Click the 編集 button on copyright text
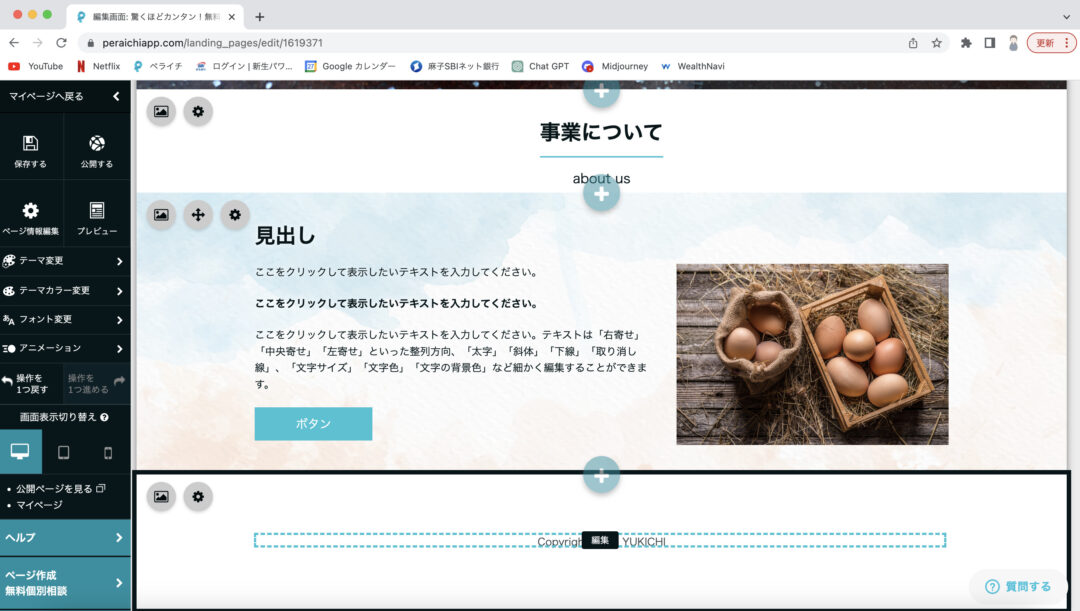The height and width of the screenshot is (611, 1080). click(x=600, y=541)
